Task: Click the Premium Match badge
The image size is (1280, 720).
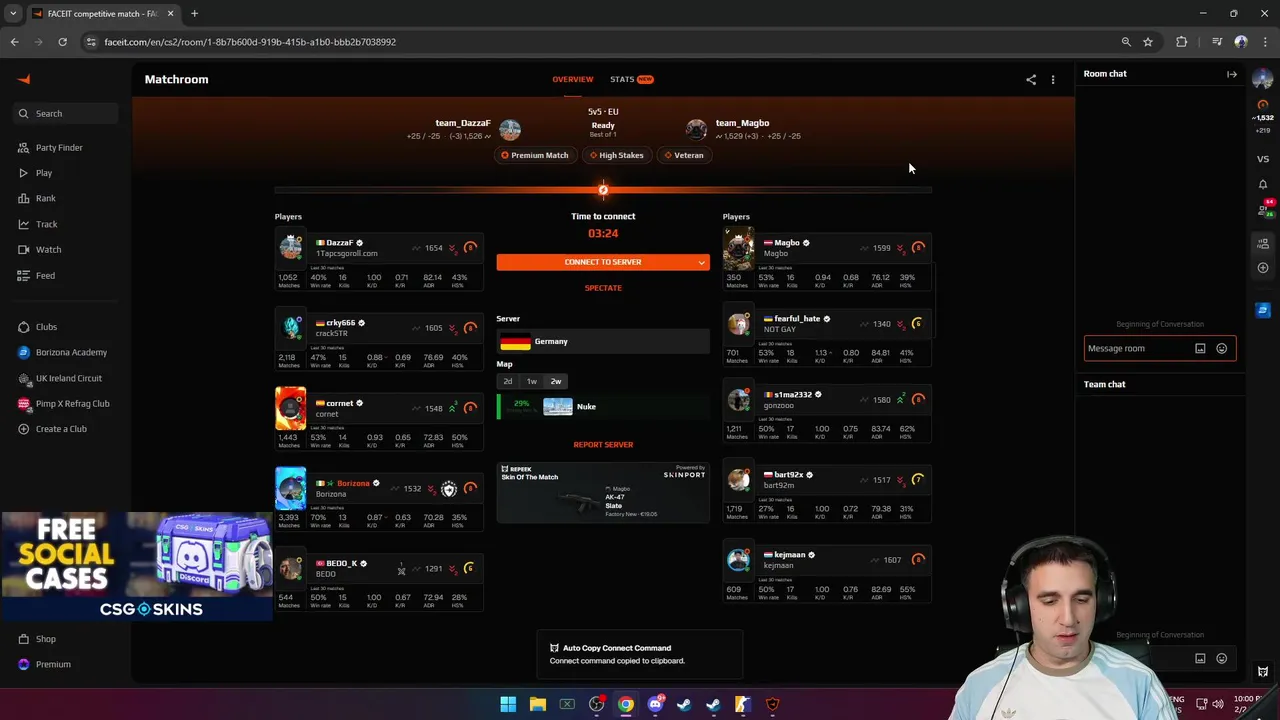Action: pos(534,155)
